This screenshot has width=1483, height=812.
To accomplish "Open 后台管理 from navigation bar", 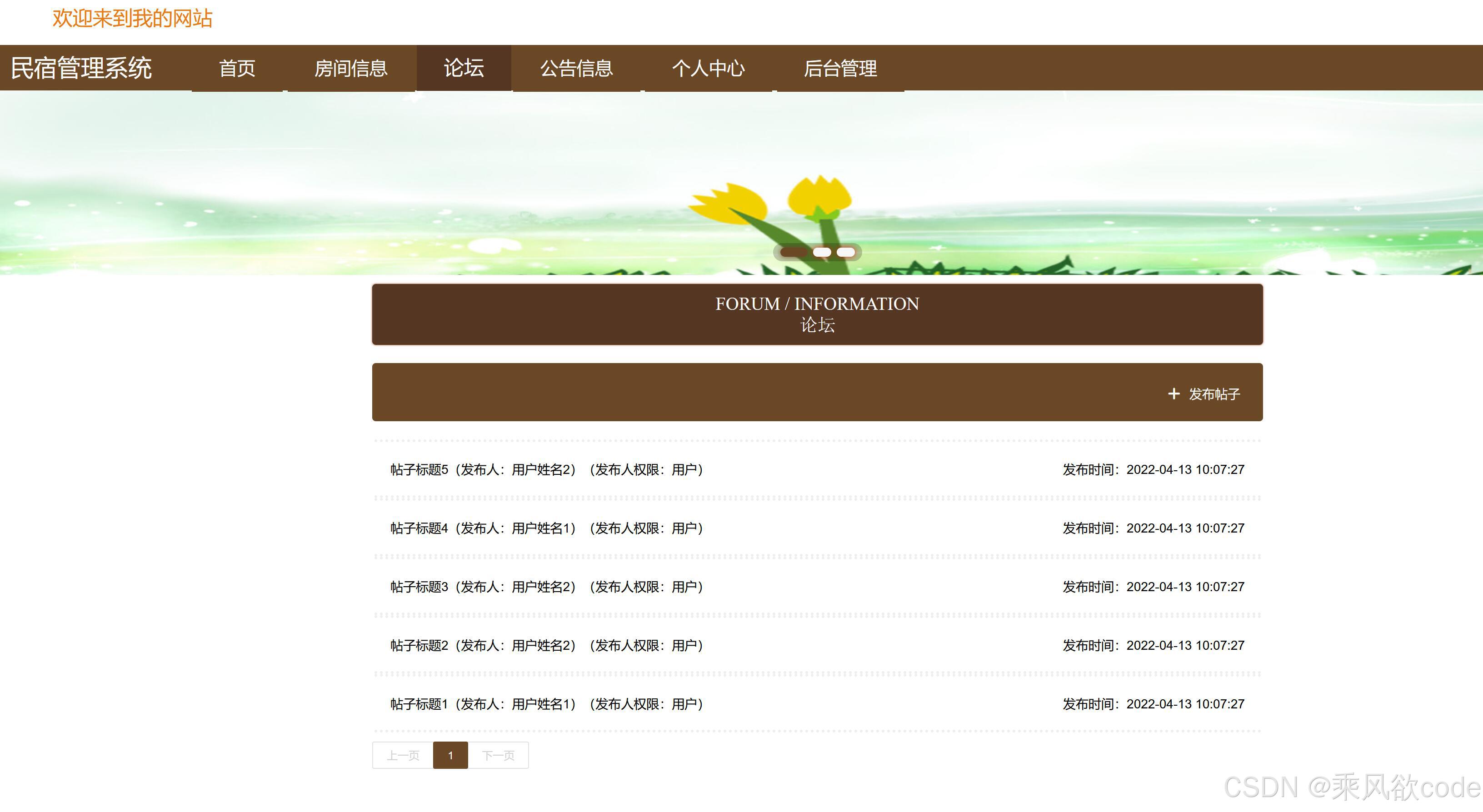I will point(840,69).
